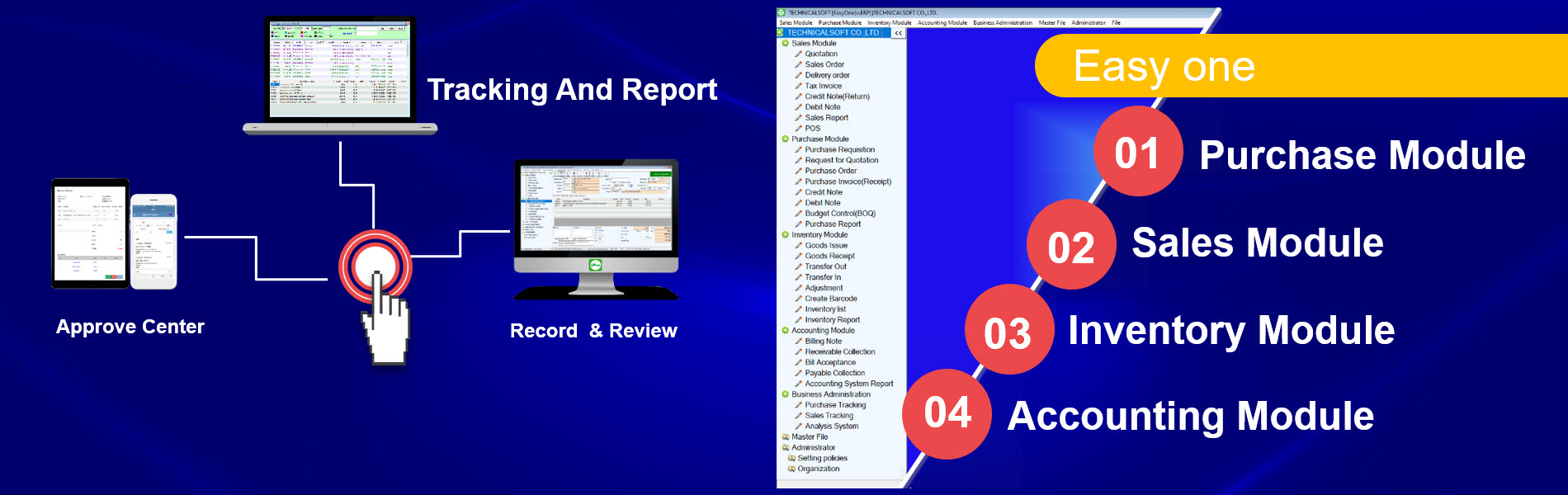The image size is (1568, 495).
Task: Open Purchase Report in the tree
Action: [x=833, y=224]
